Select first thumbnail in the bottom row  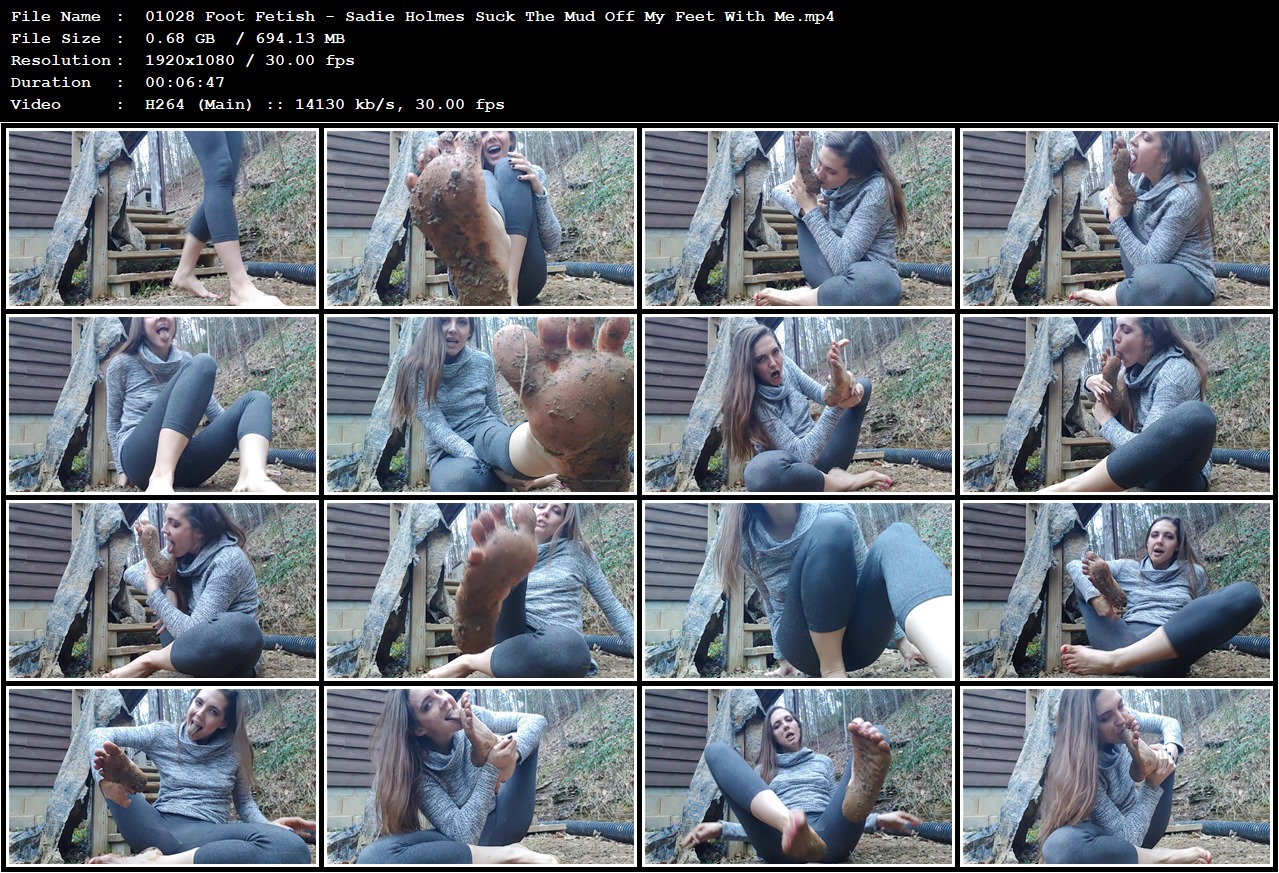[163, 776]
